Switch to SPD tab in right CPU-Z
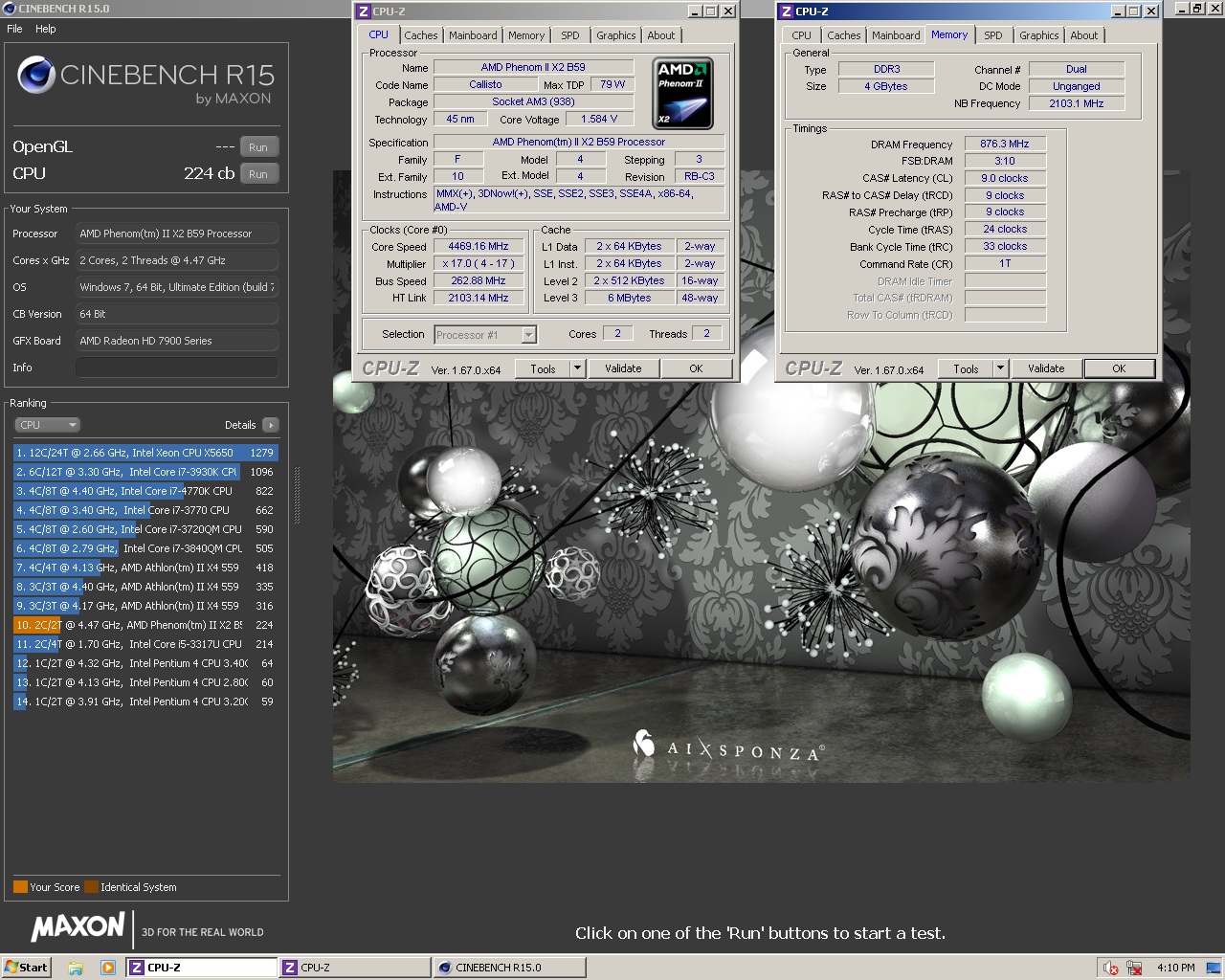This screenshot has width=1225, height=980. 993,35
